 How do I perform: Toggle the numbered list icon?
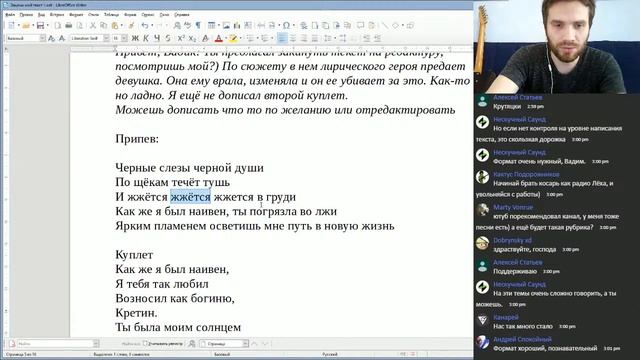tap(265, 38)
